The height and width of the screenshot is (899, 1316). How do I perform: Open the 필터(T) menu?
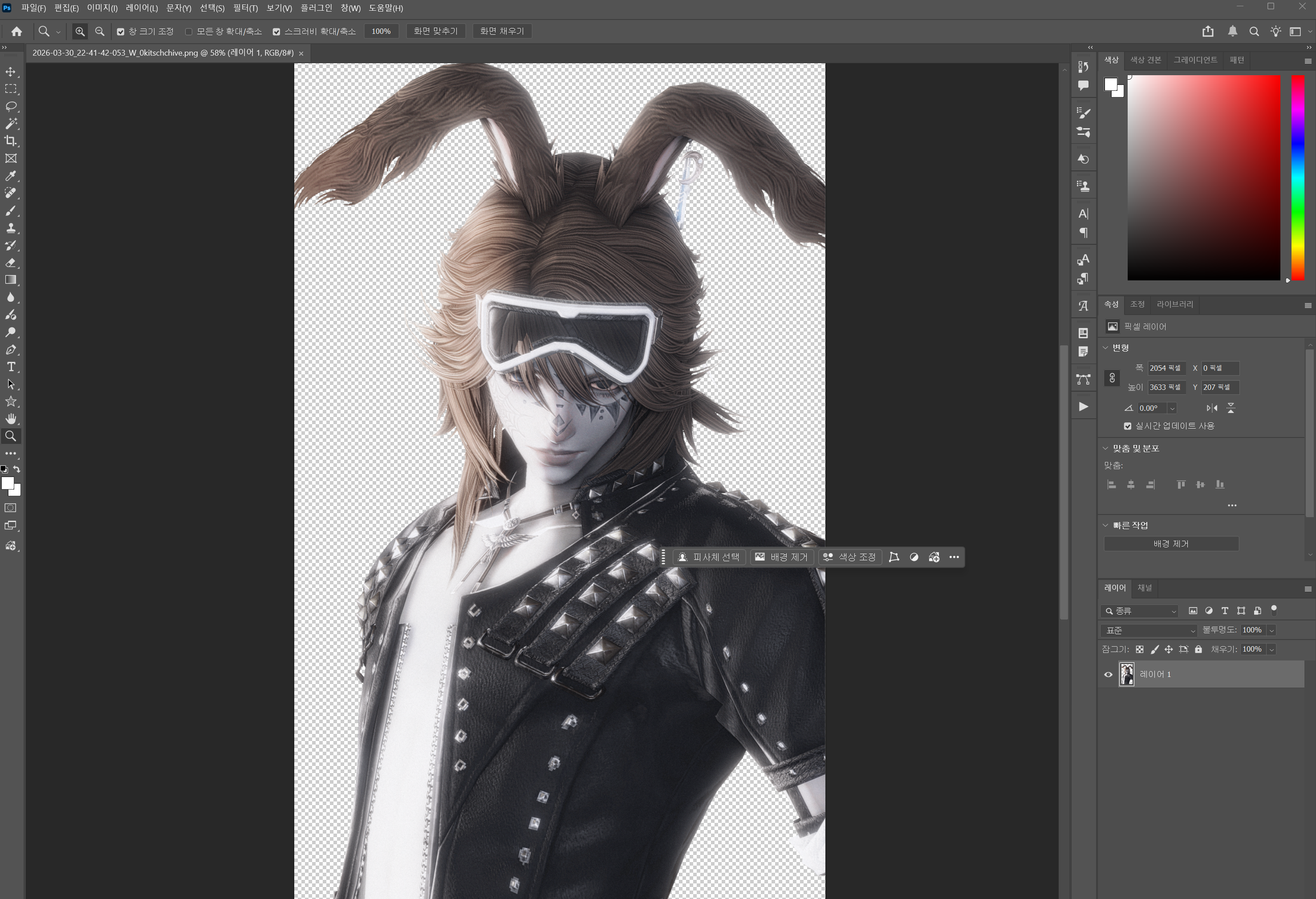245,8
